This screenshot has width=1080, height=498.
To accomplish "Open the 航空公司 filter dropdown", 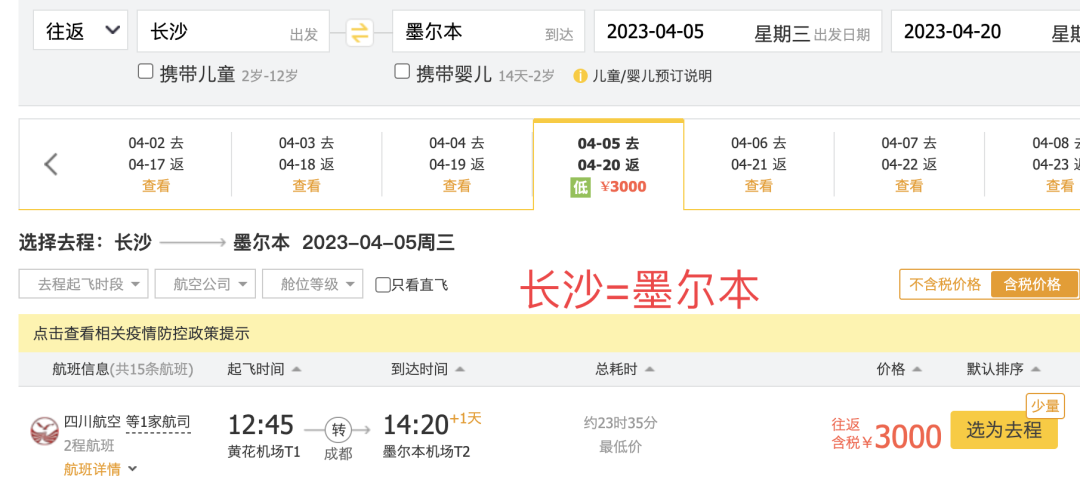I will 205,284.
